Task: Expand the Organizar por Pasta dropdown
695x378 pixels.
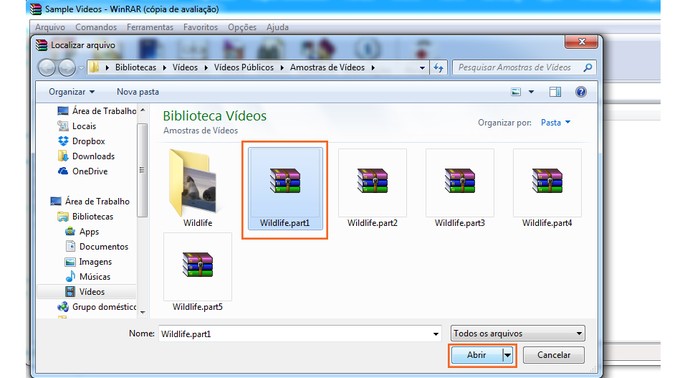Action: [x=555, y=123]
